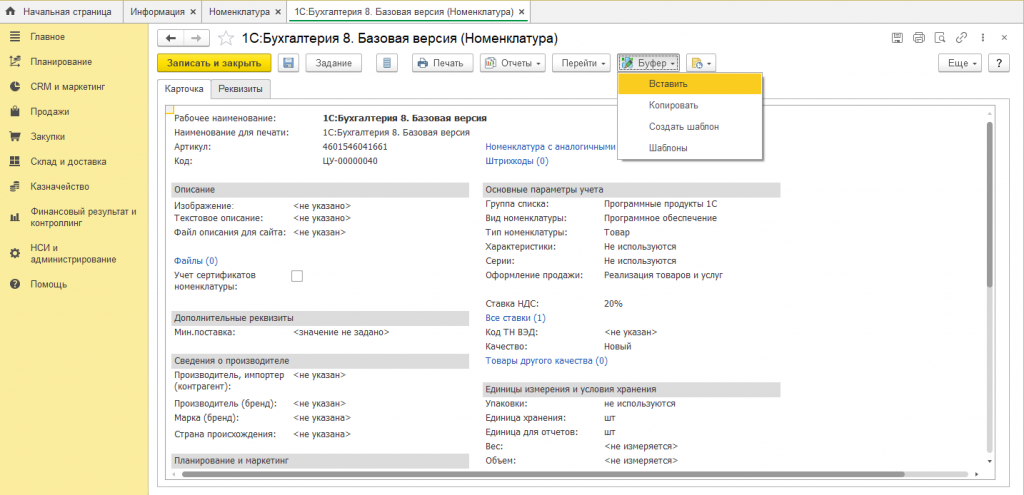
Task: Open the Еще dropdown menu
Action: coord(960,63)
